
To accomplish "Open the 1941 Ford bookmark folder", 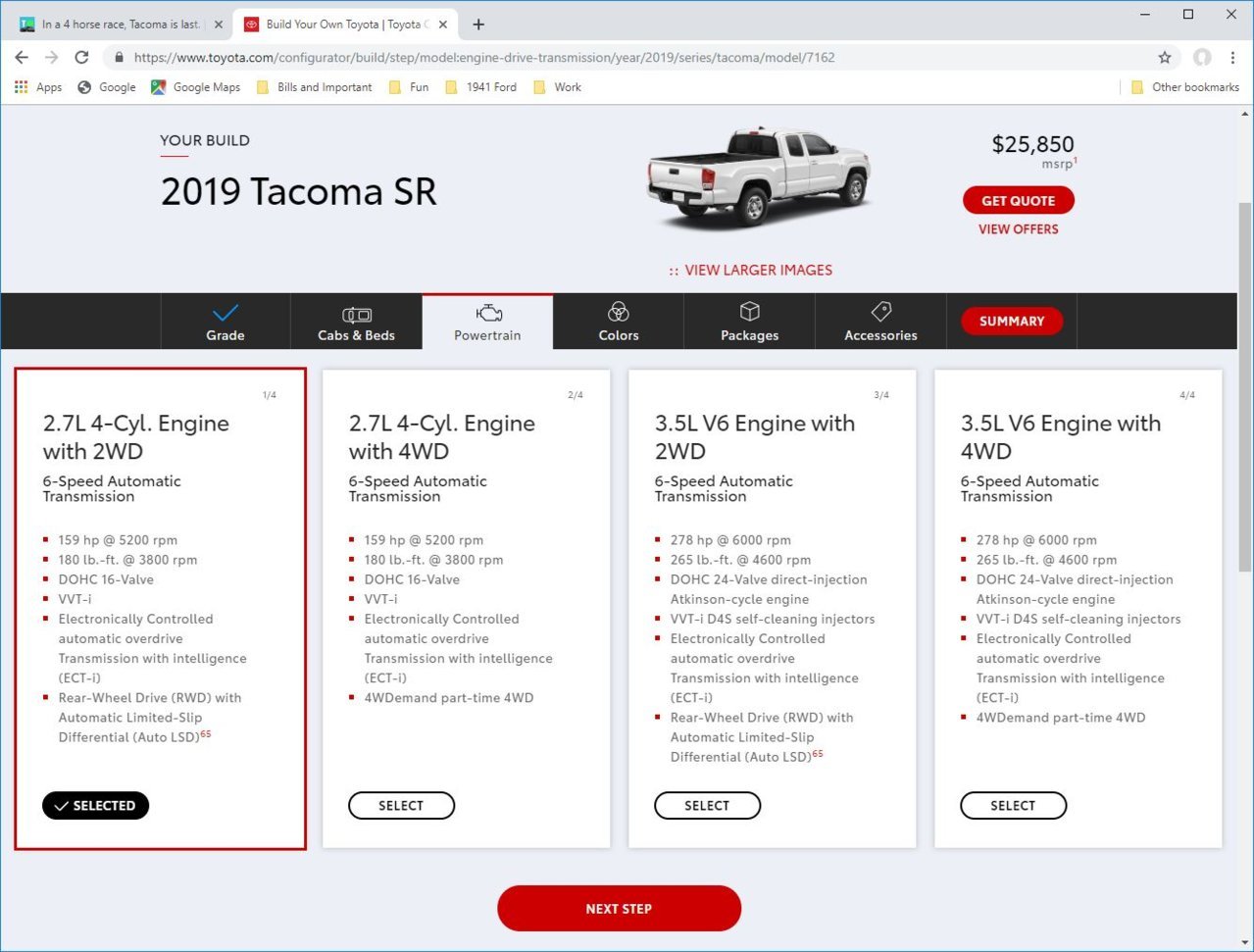I will coord(480,87).
